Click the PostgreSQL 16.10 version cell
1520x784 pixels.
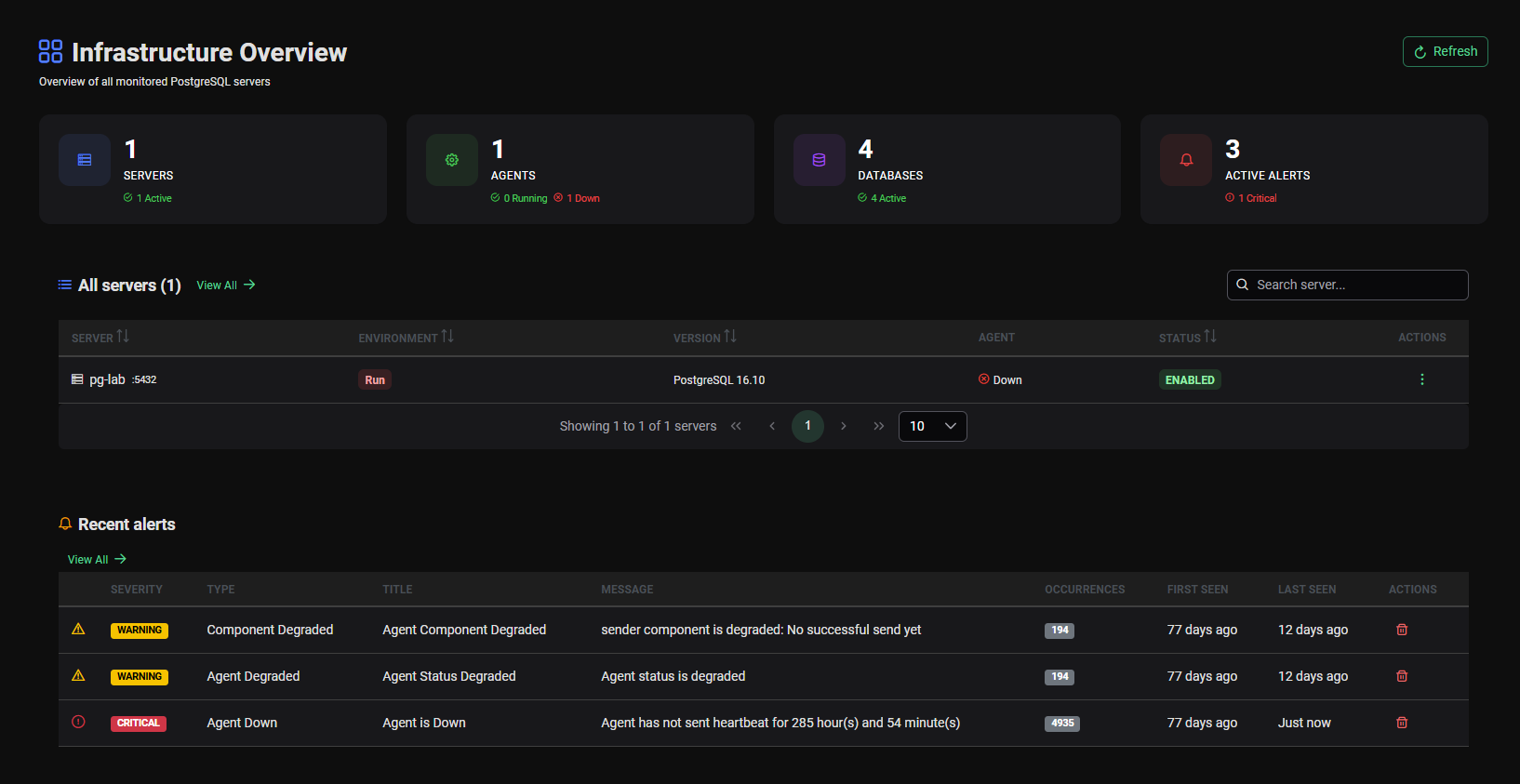(719, 379)
